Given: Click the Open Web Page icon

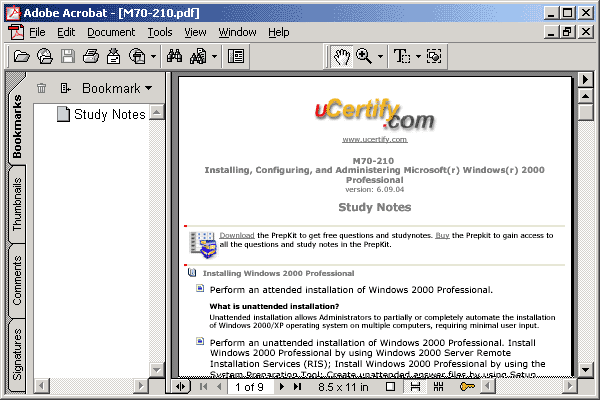Looking at the screenshot, I should [45, 57].
